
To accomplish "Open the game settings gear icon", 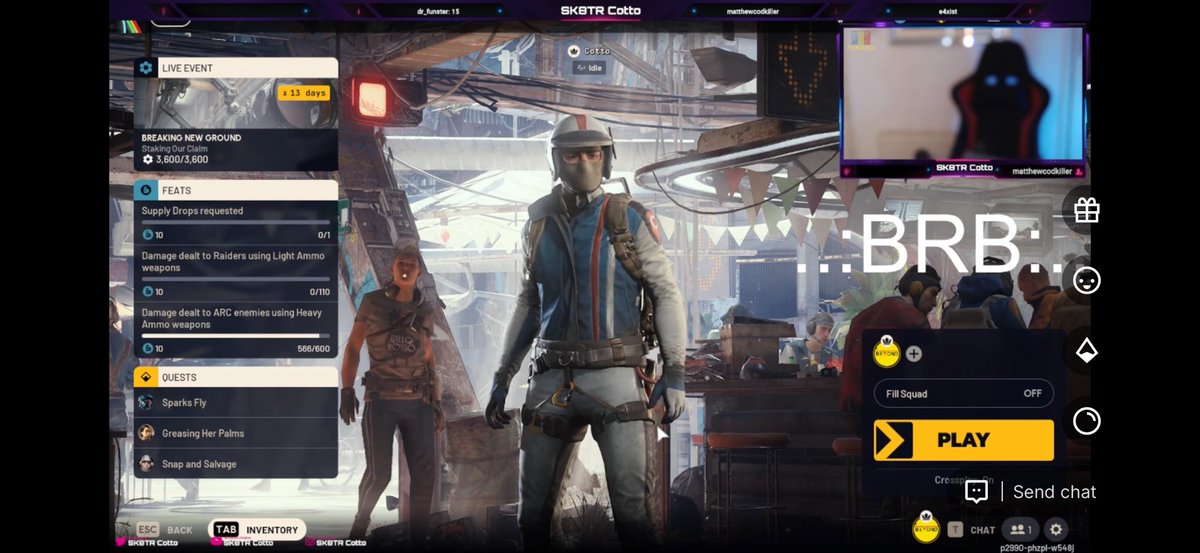I will [1056, 530].
